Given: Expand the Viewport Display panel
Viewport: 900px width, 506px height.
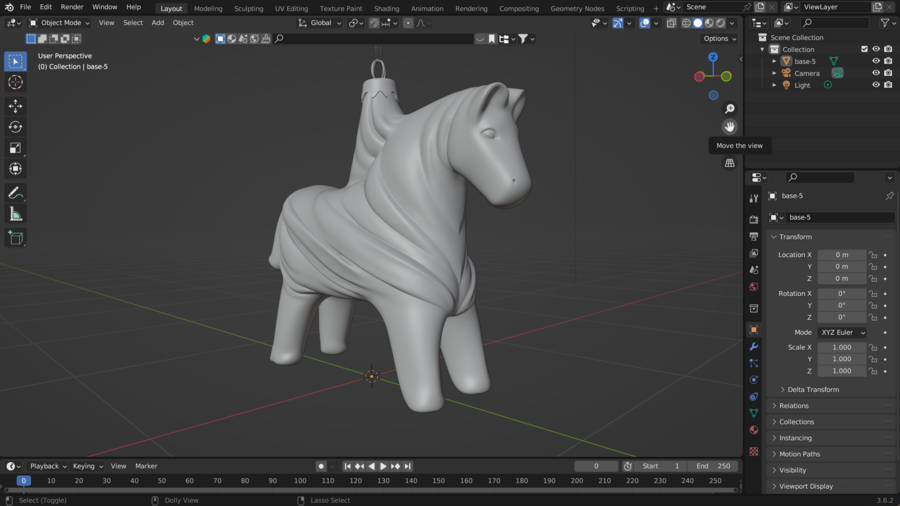Looking at the screenshot, I should pos(806,486).
